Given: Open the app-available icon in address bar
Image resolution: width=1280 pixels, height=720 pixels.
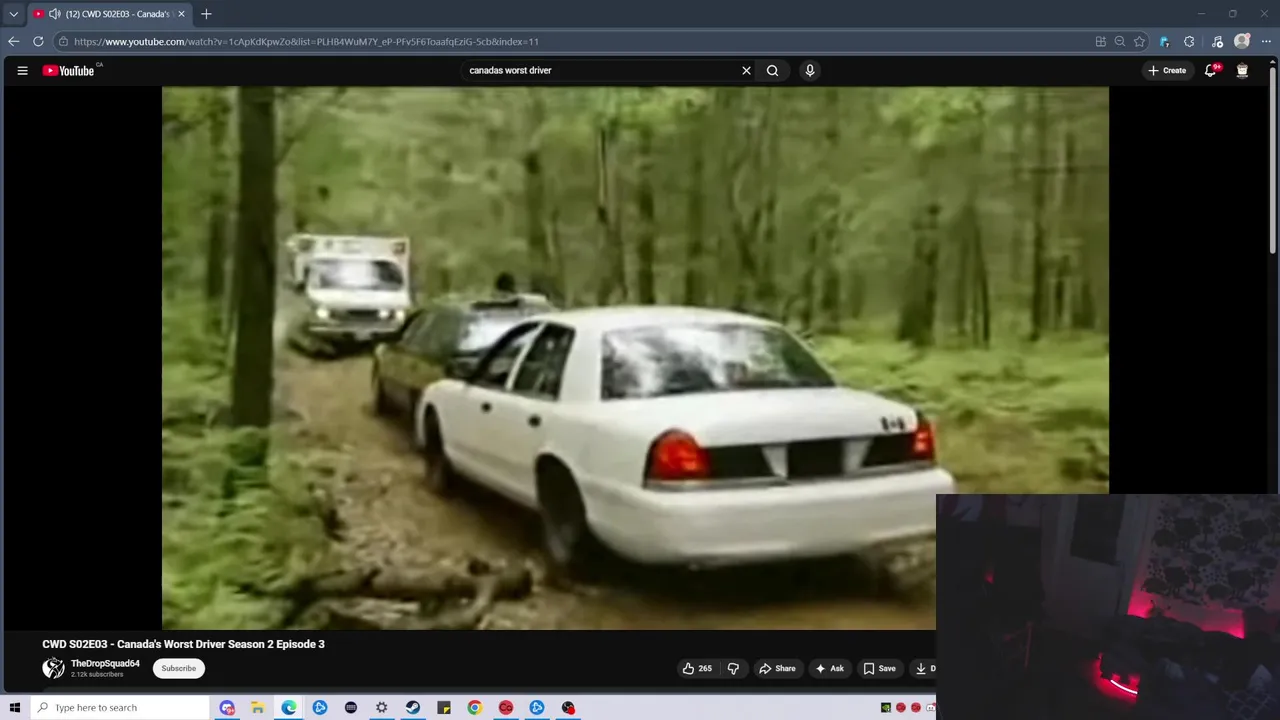Looking at the screenshot, I should pos(1100,42).
